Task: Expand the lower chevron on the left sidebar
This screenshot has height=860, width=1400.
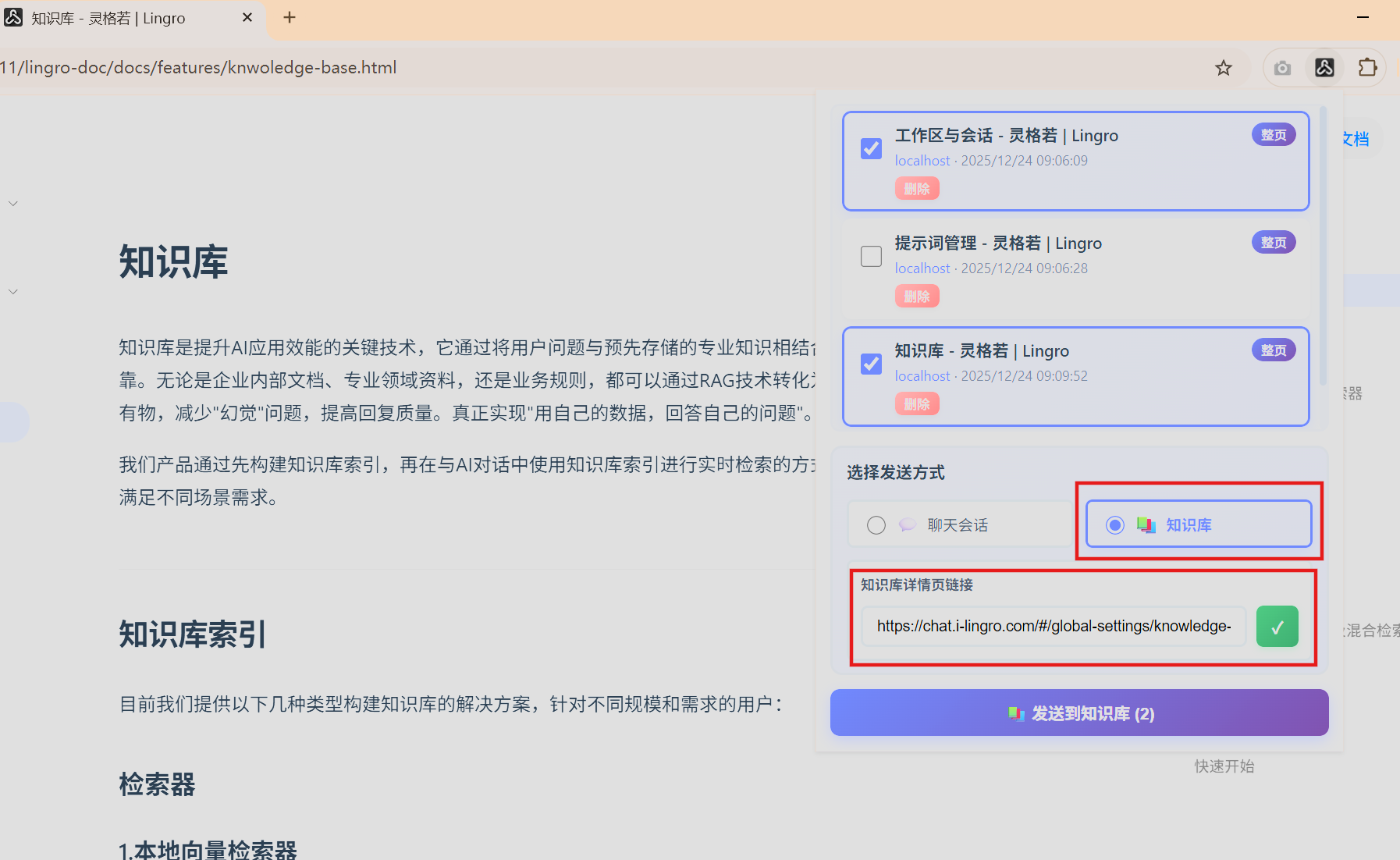Action: pos(12,290)
